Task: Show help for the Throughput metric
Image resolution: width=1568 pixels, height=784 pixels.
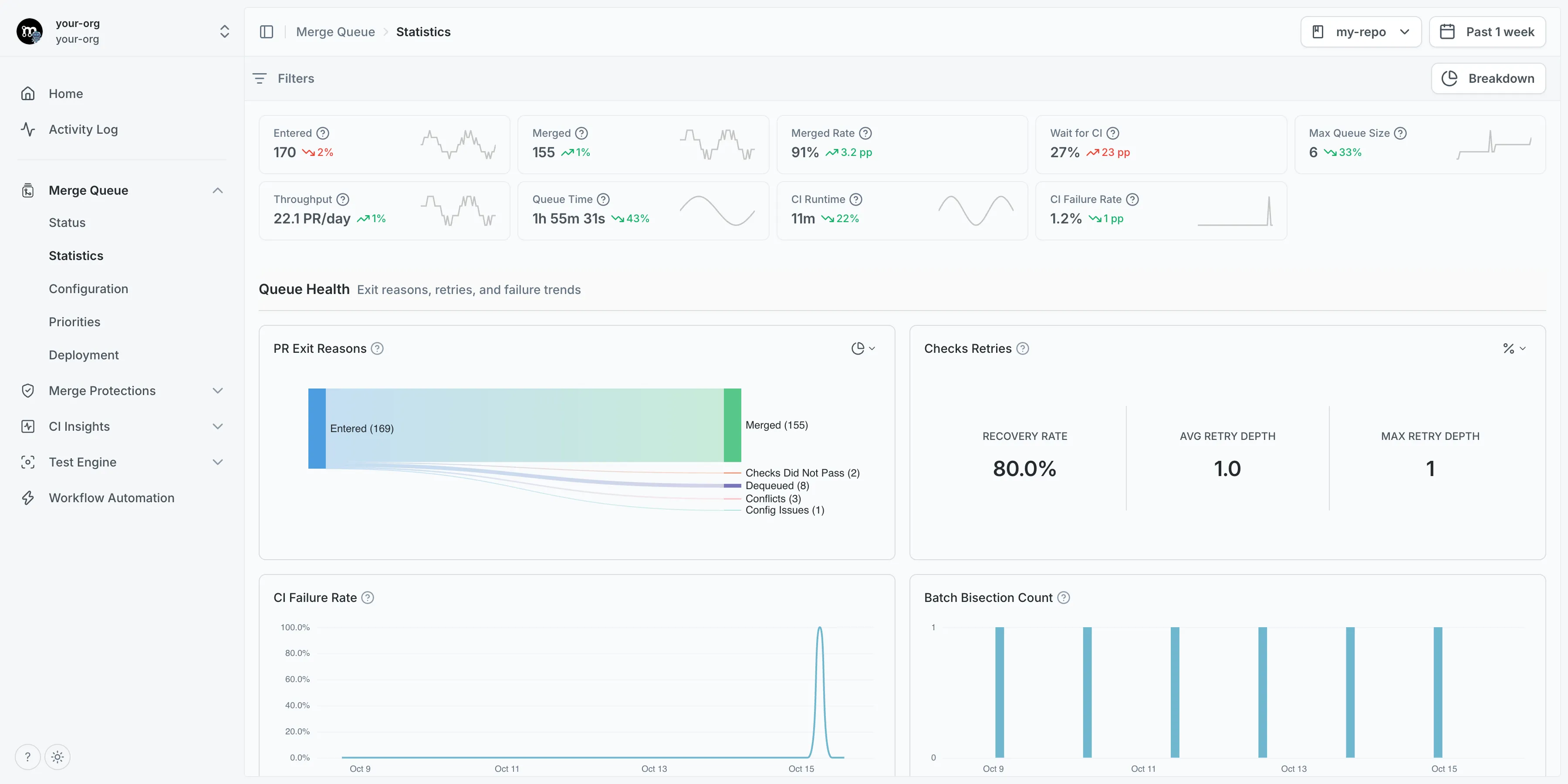Action: click(x=343, y=199)
